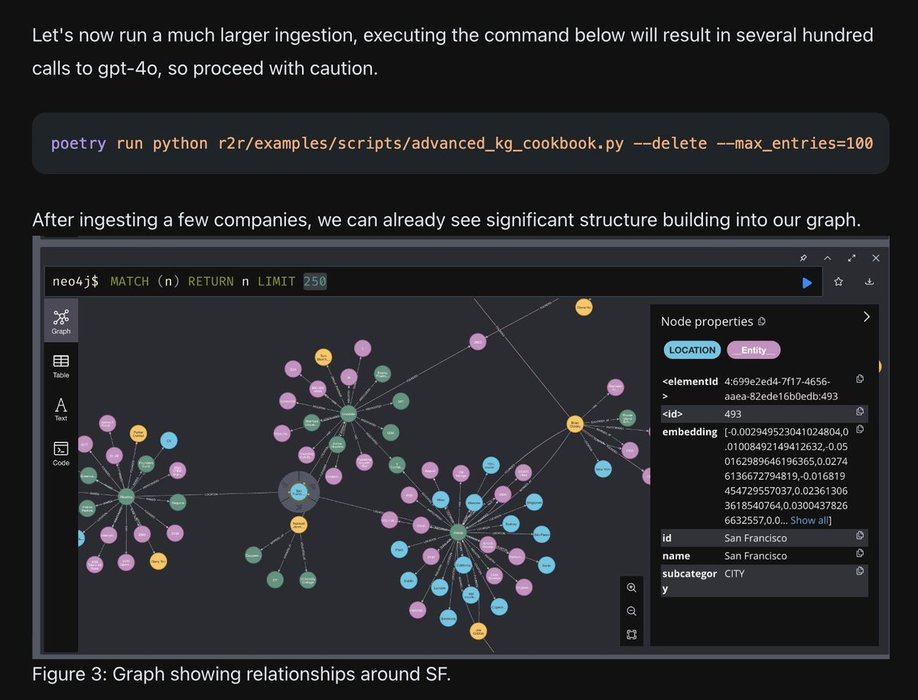Switch to the Table view
Image resolution: width=918 pixels, height=700 pixels.
point(61,365)
